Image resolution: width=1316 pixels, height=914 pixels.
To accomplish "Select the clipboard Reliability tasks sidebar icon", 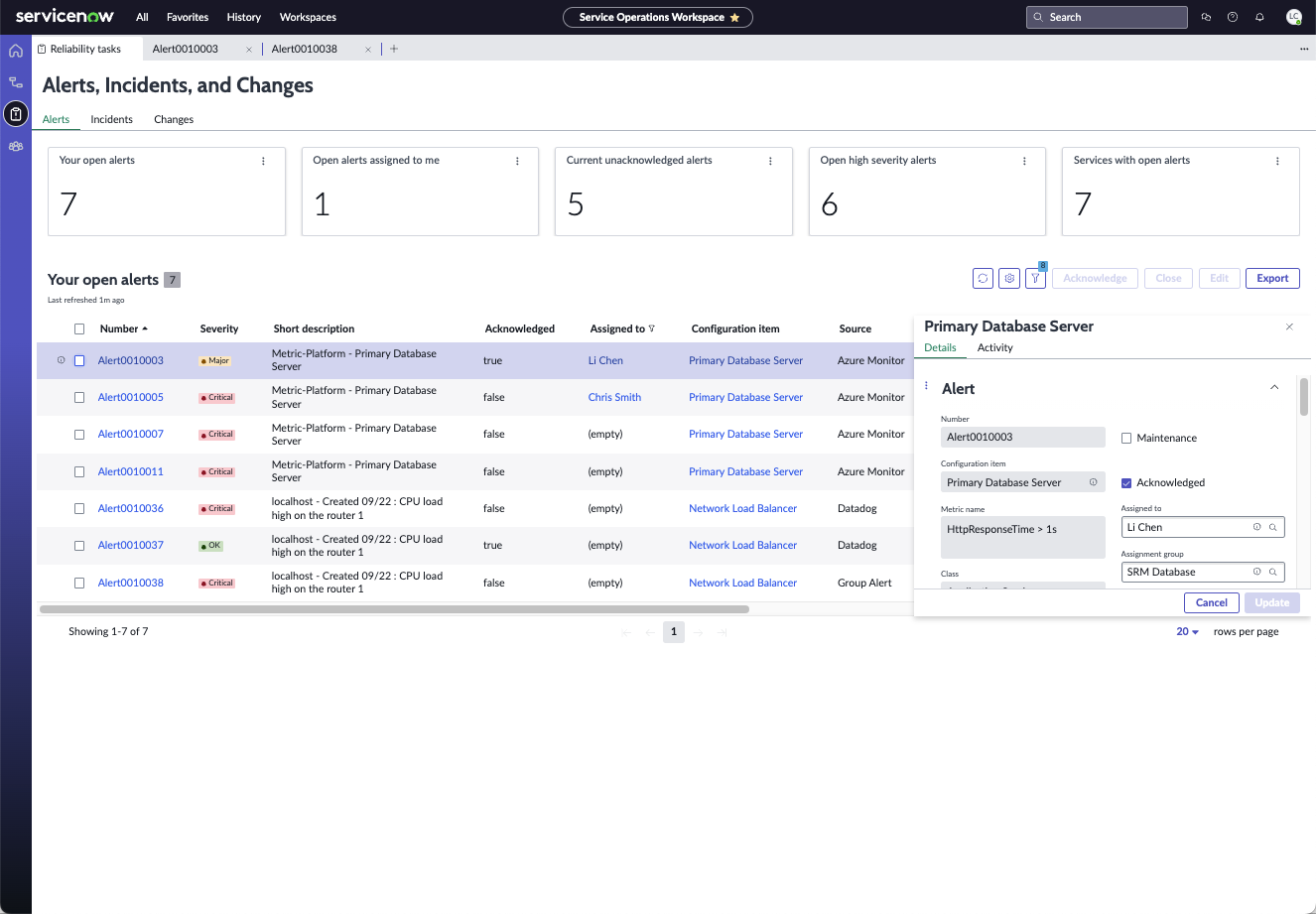I will click(x=16, y=114).
